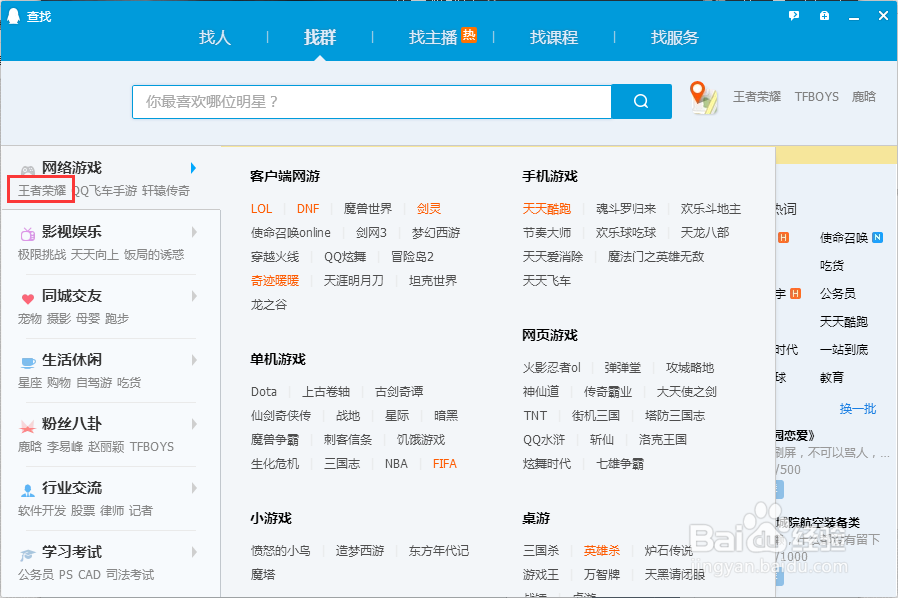Click Dota in 单机游戏
This screenshot has width=898, height=598.
(263, 391)
